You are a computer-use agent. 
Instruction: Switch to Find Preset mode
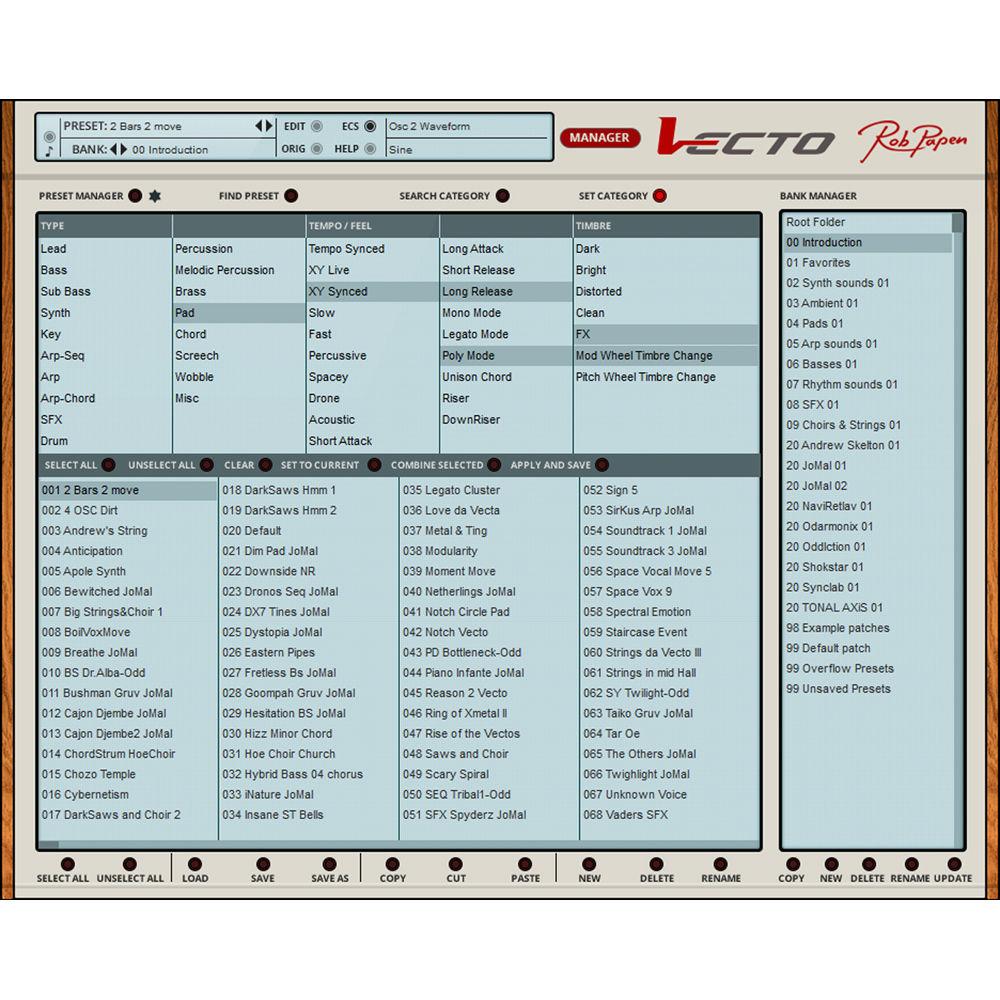coord(291,196)
